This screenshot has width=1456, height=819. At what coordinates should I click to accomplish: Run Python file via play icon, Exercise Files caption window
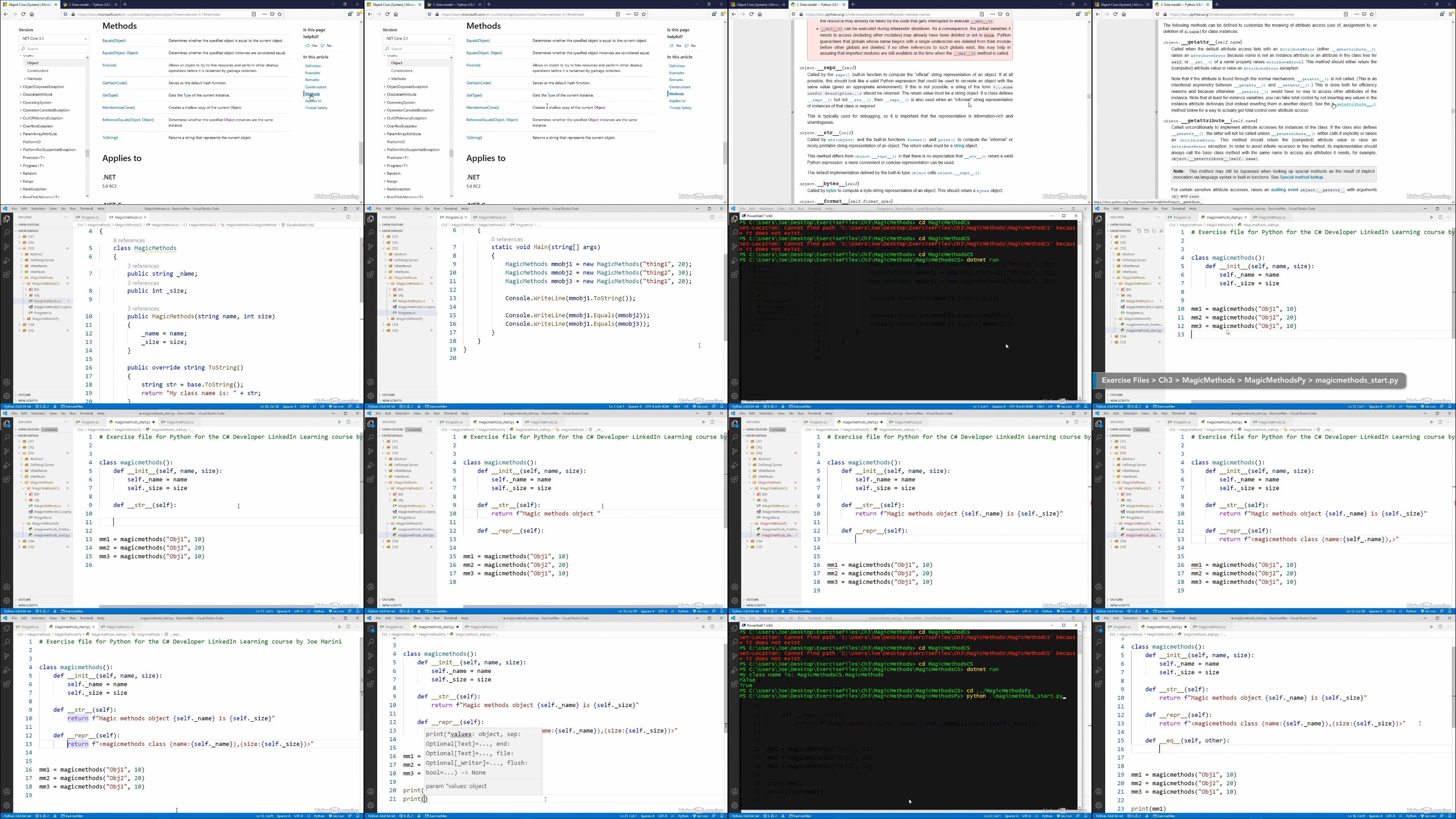[1431, 217]
